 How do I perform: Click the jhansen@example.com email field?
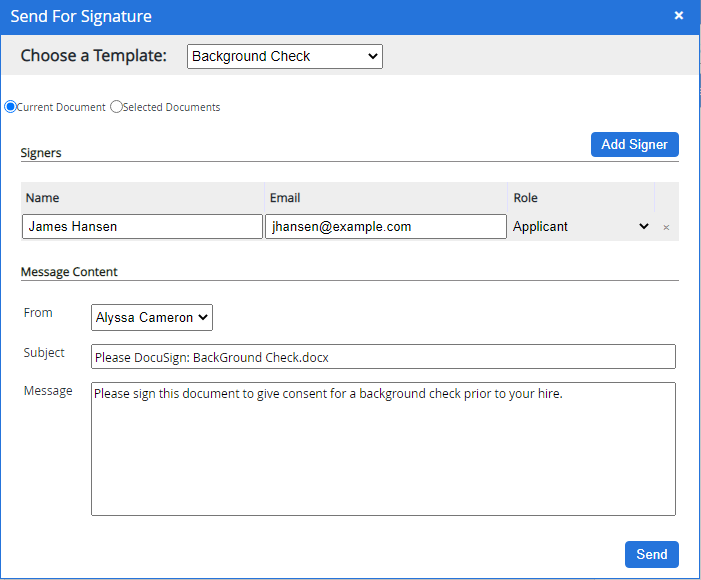tap(385, 227)
